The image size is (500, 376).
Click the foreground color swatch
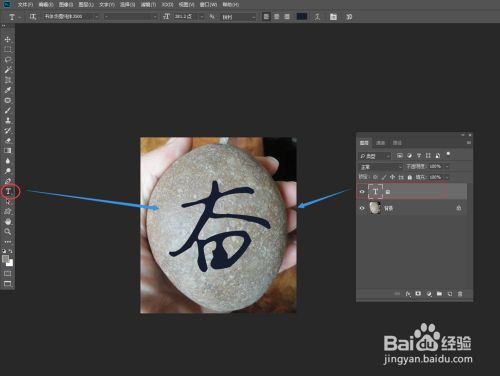click(5, 259)
